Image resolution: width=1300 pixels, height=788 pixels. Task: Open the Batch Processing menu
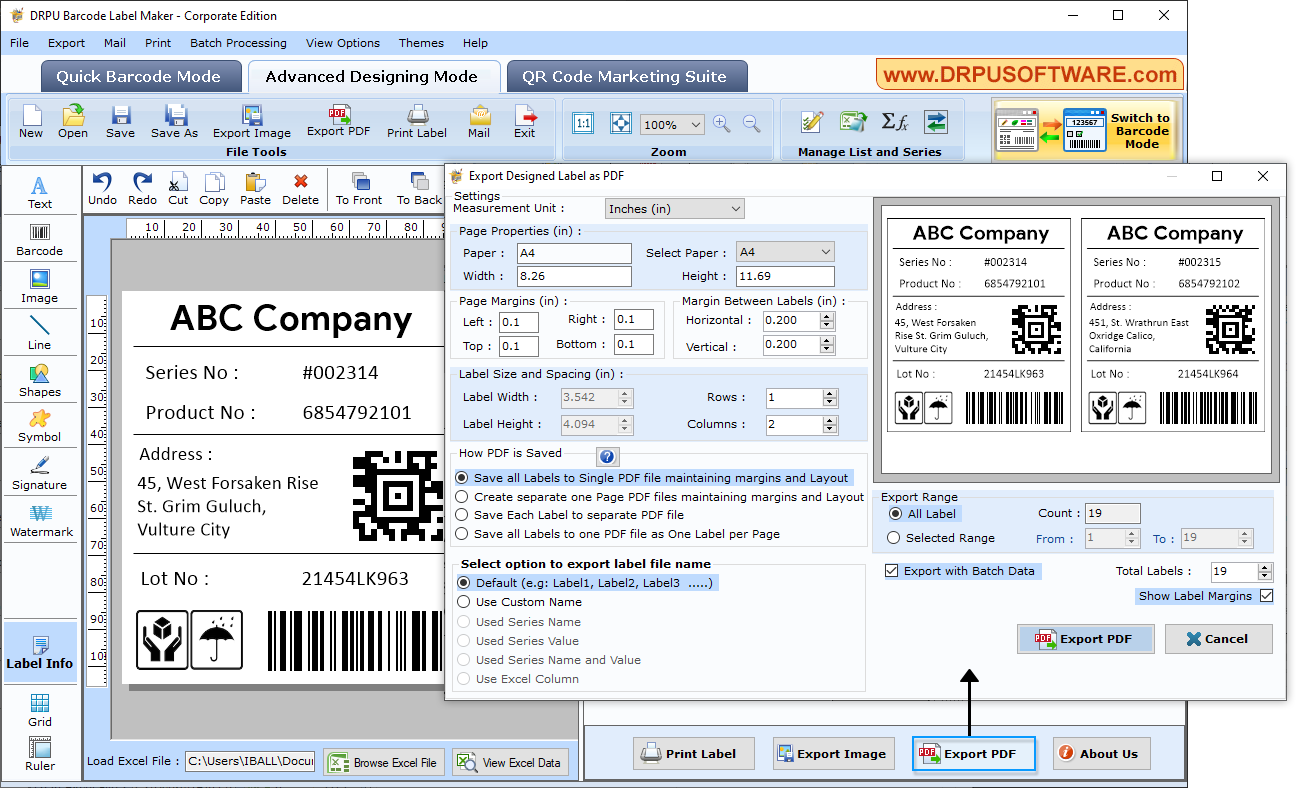coord(238,43)
